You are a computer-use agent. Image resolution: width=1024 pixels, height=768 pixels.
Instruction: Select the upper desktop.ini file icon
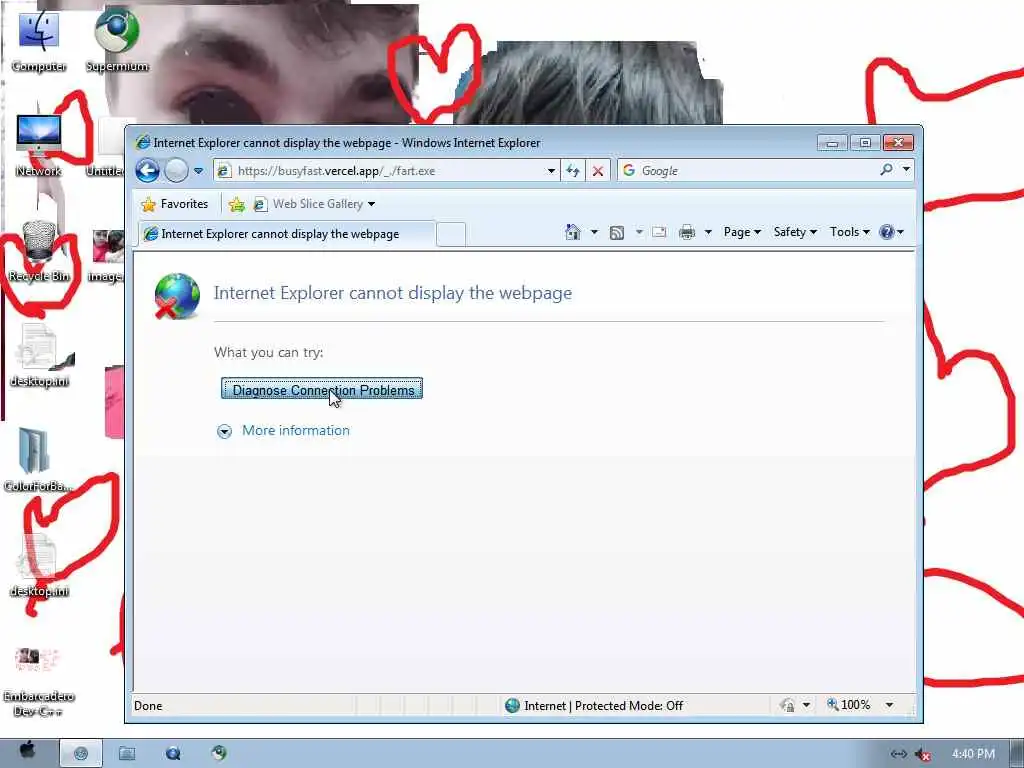39,356
